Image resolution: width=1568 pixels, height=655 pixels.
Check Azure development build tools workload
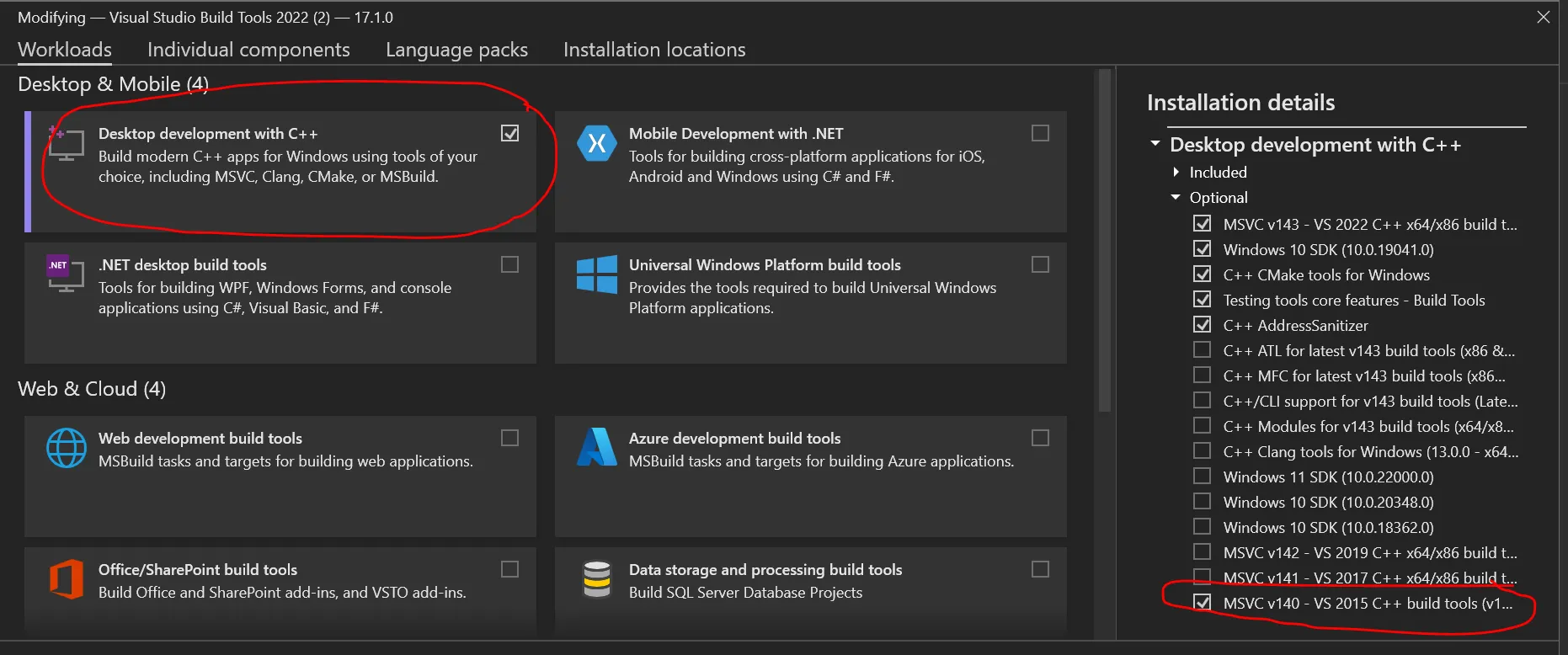[1040, 438]
